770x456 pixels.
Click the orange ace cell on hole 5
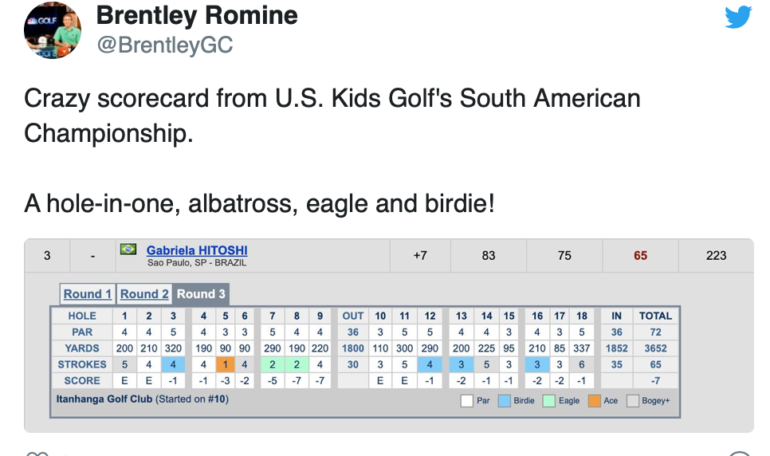click(x=225, y=365)
